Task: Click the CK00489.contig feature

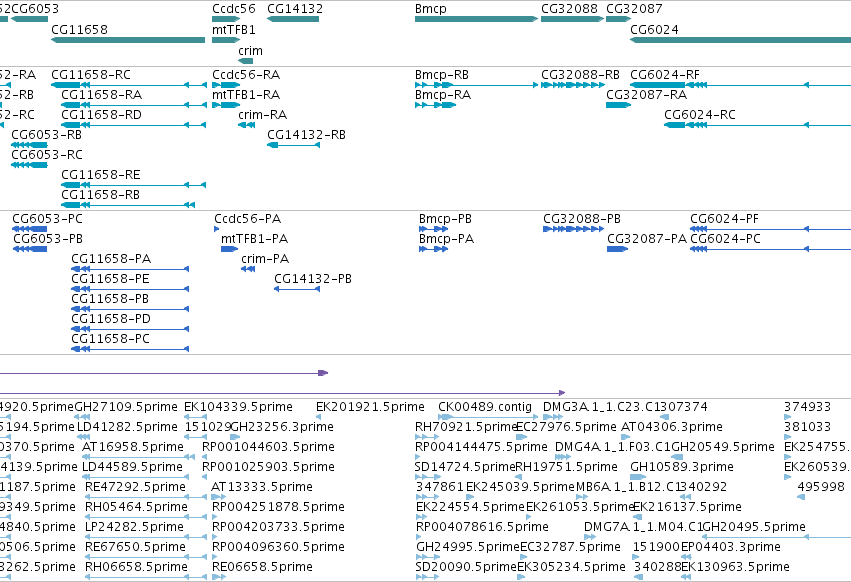Action: [488, 416]
